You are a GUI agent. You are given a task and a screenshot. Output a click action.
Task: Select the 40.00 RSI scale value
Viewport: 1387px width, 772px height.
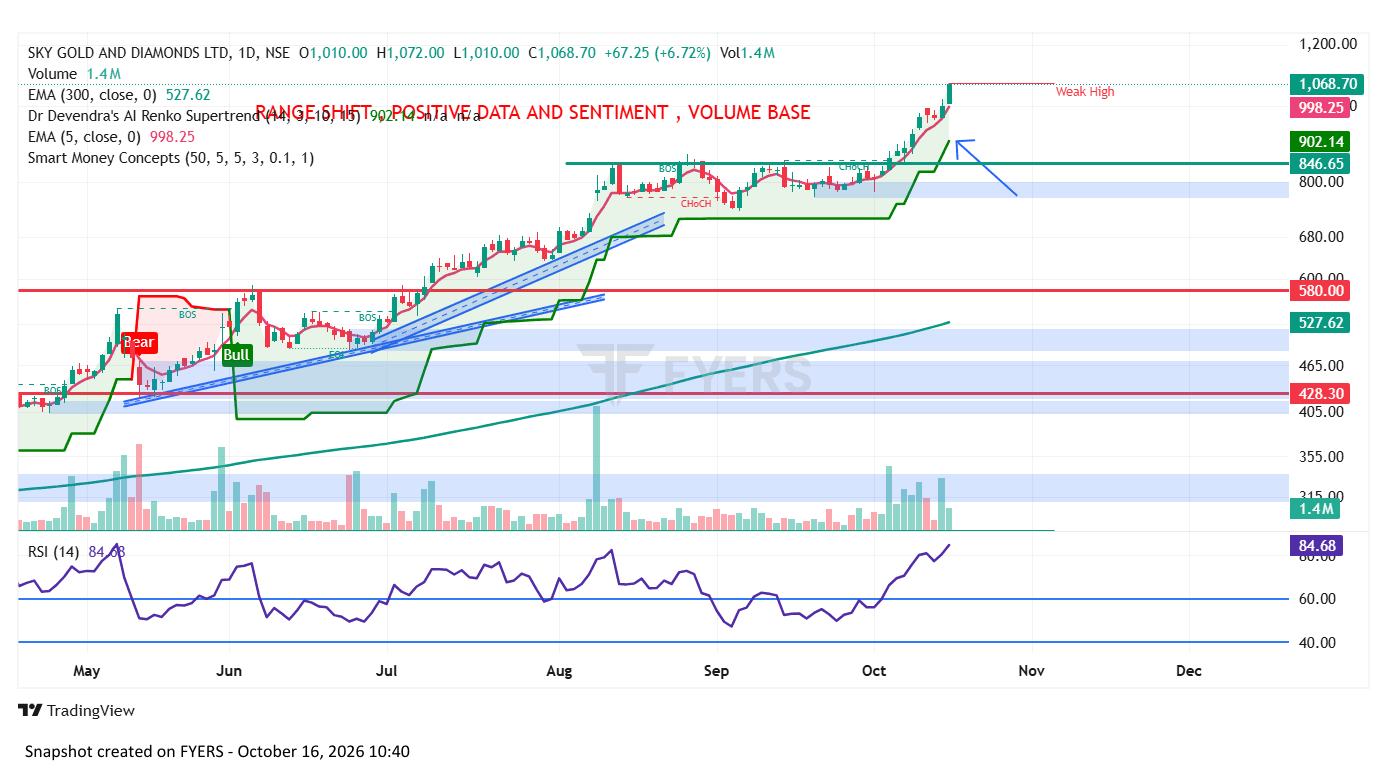(x=1317, y=643)
